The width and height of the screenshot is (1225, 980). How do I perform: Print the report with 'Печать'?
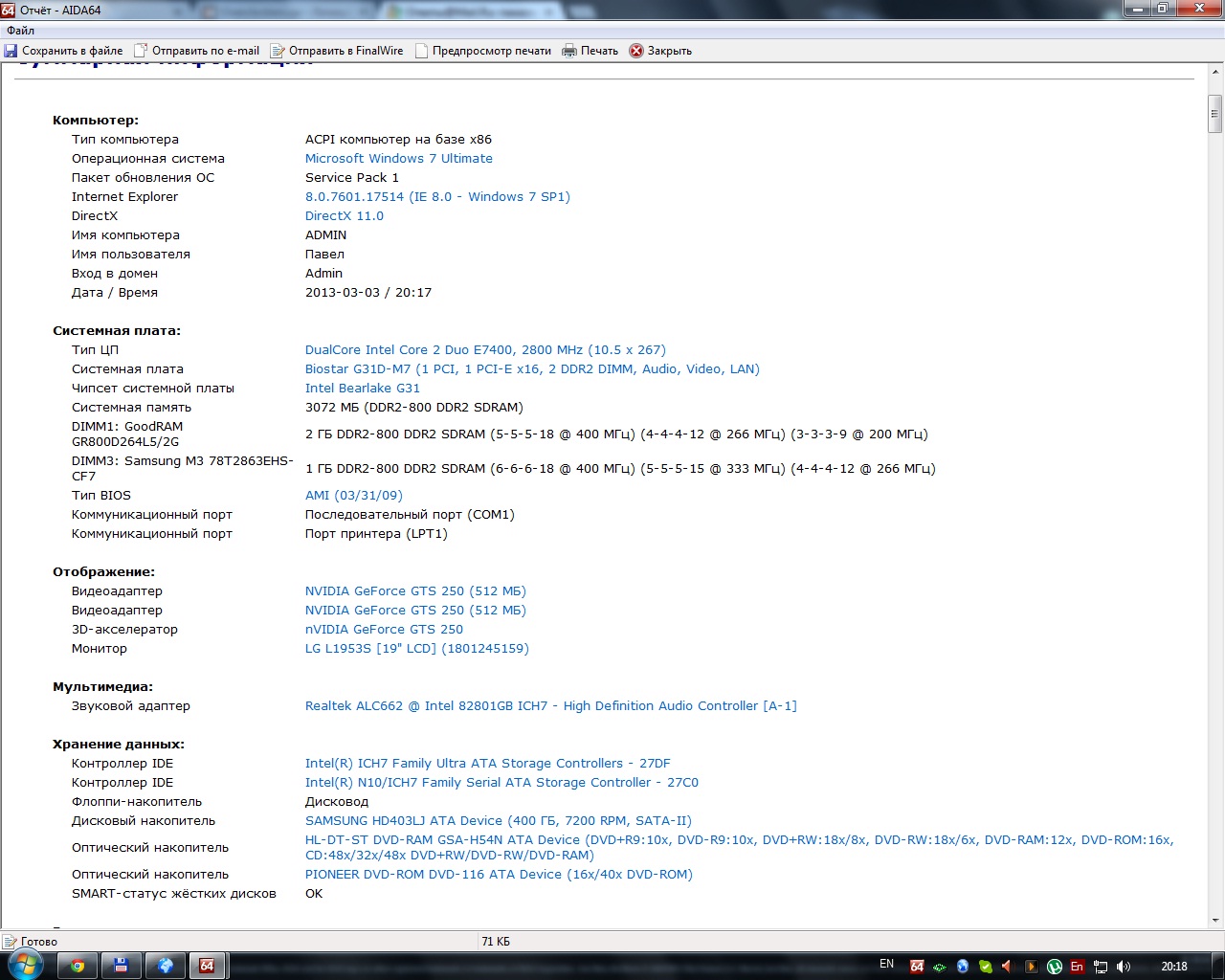590,51
